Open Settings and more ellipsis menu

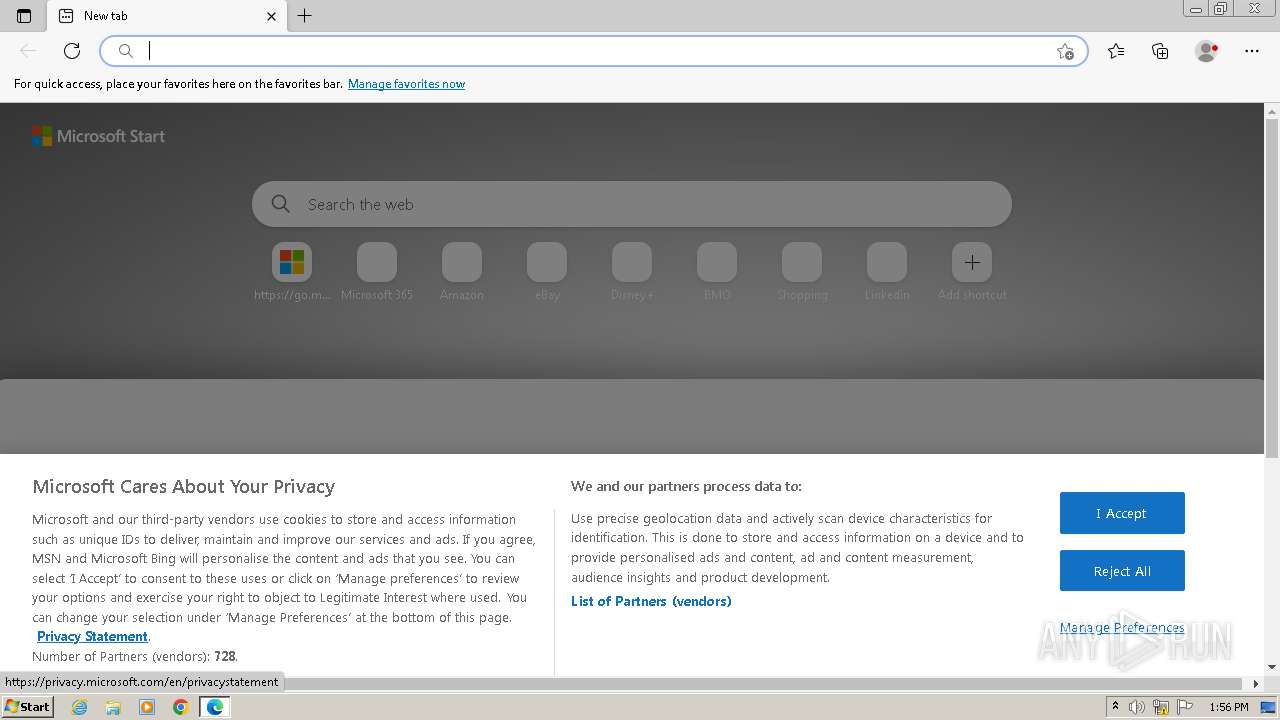1252,51
